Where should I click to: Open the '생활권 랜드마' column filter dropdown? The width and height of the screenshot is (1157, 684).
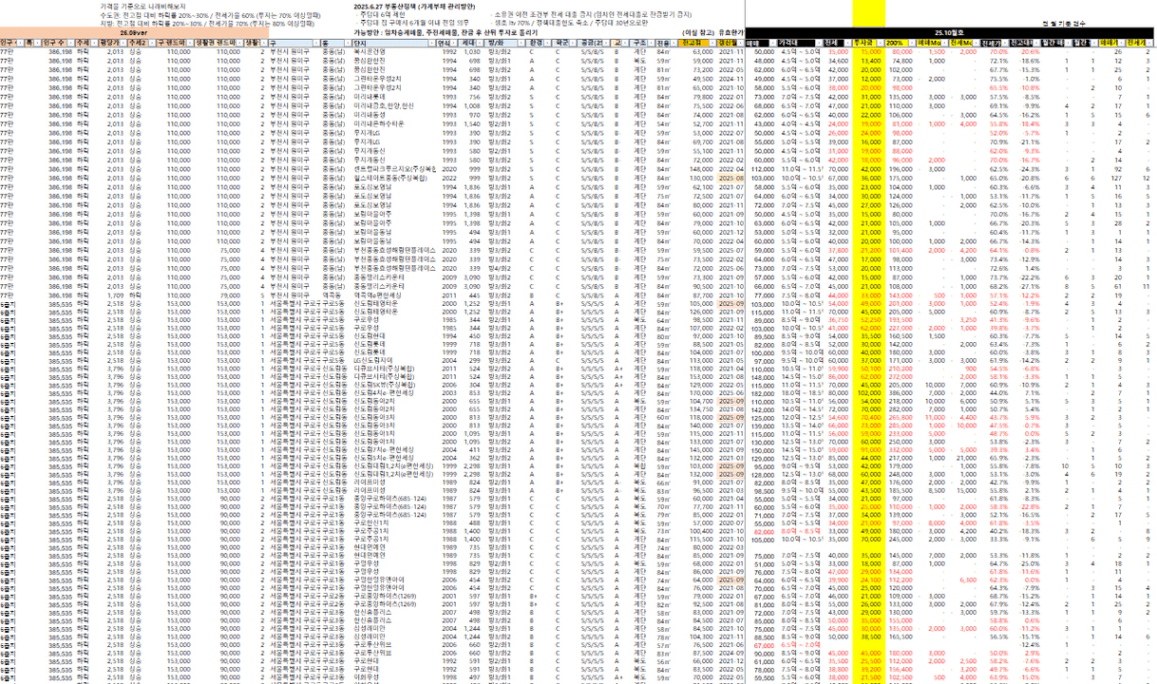(x=240, y=43)
